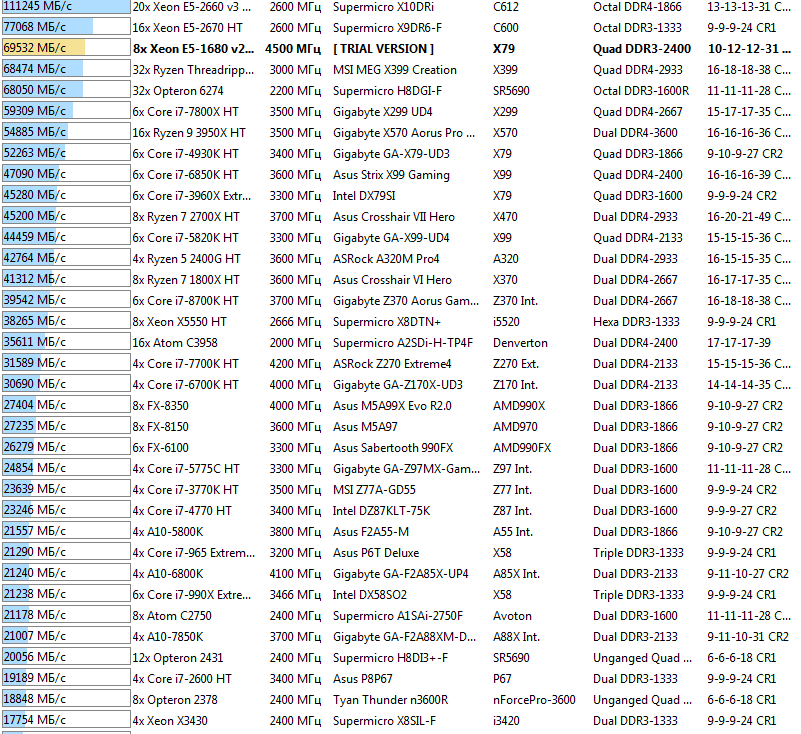Select the Avoton chipset cell
801x734 pixels.
pos(512,614)
